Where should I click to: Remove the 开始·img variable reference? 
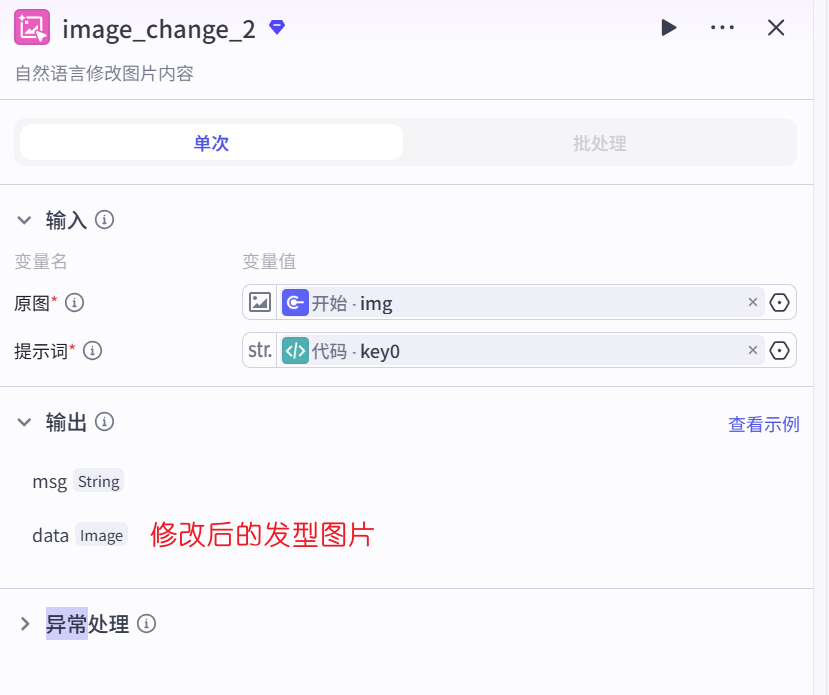tap(753, 302)
